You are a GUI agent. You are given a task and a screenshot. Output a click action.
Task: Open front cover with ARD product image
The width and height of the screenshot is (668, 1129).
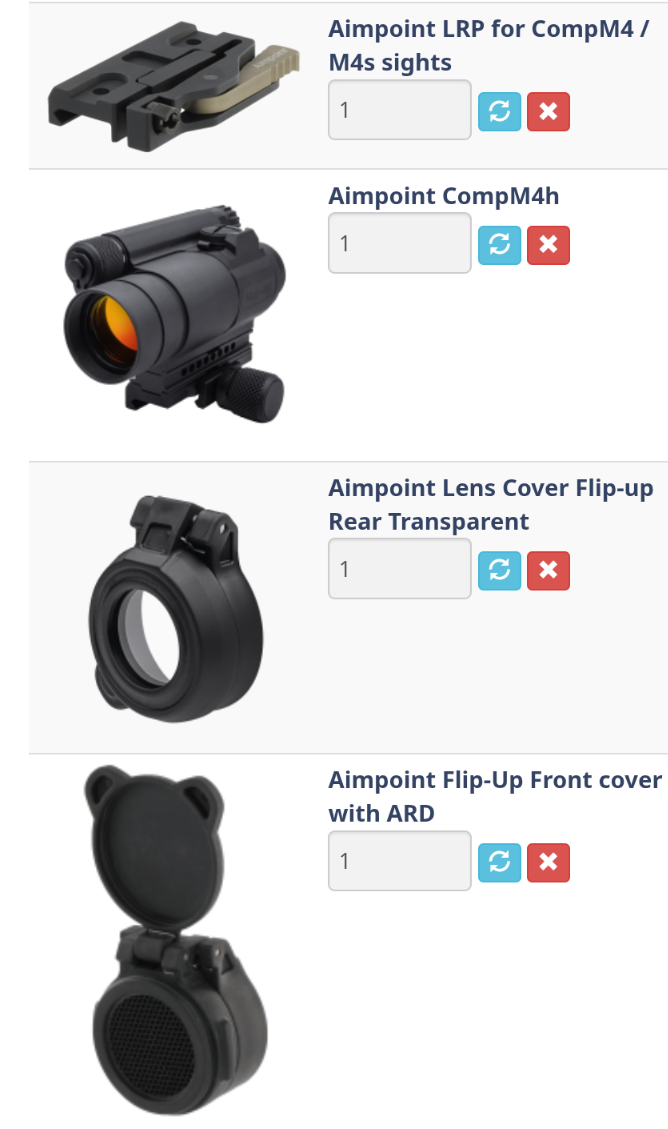[x=176, y=940]
